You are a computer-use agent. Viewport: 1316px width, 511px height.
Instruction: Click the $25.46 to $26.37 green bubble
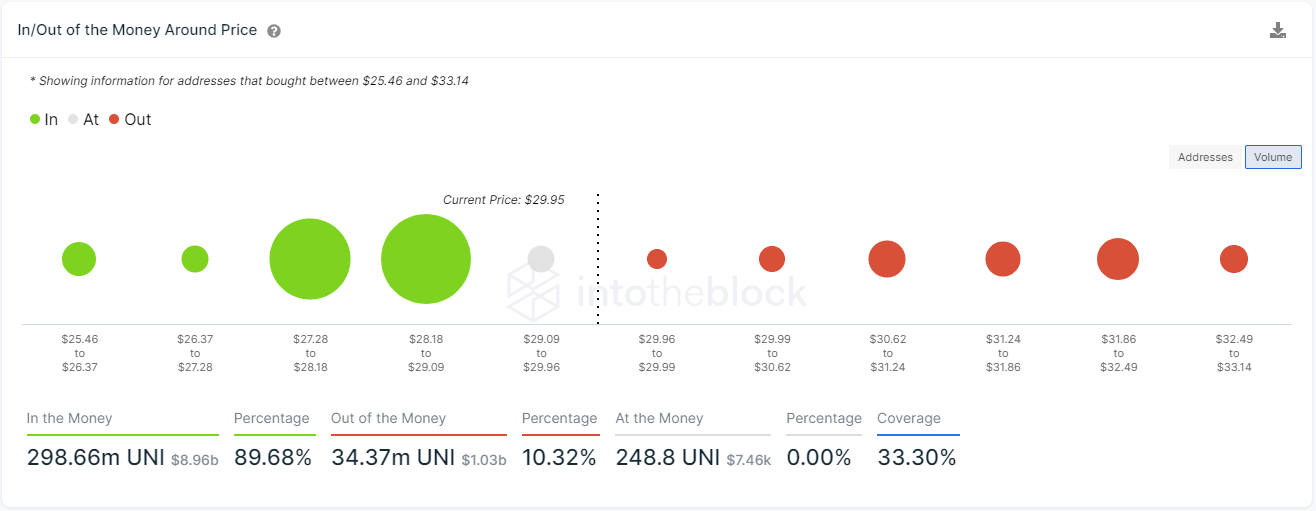79,259
